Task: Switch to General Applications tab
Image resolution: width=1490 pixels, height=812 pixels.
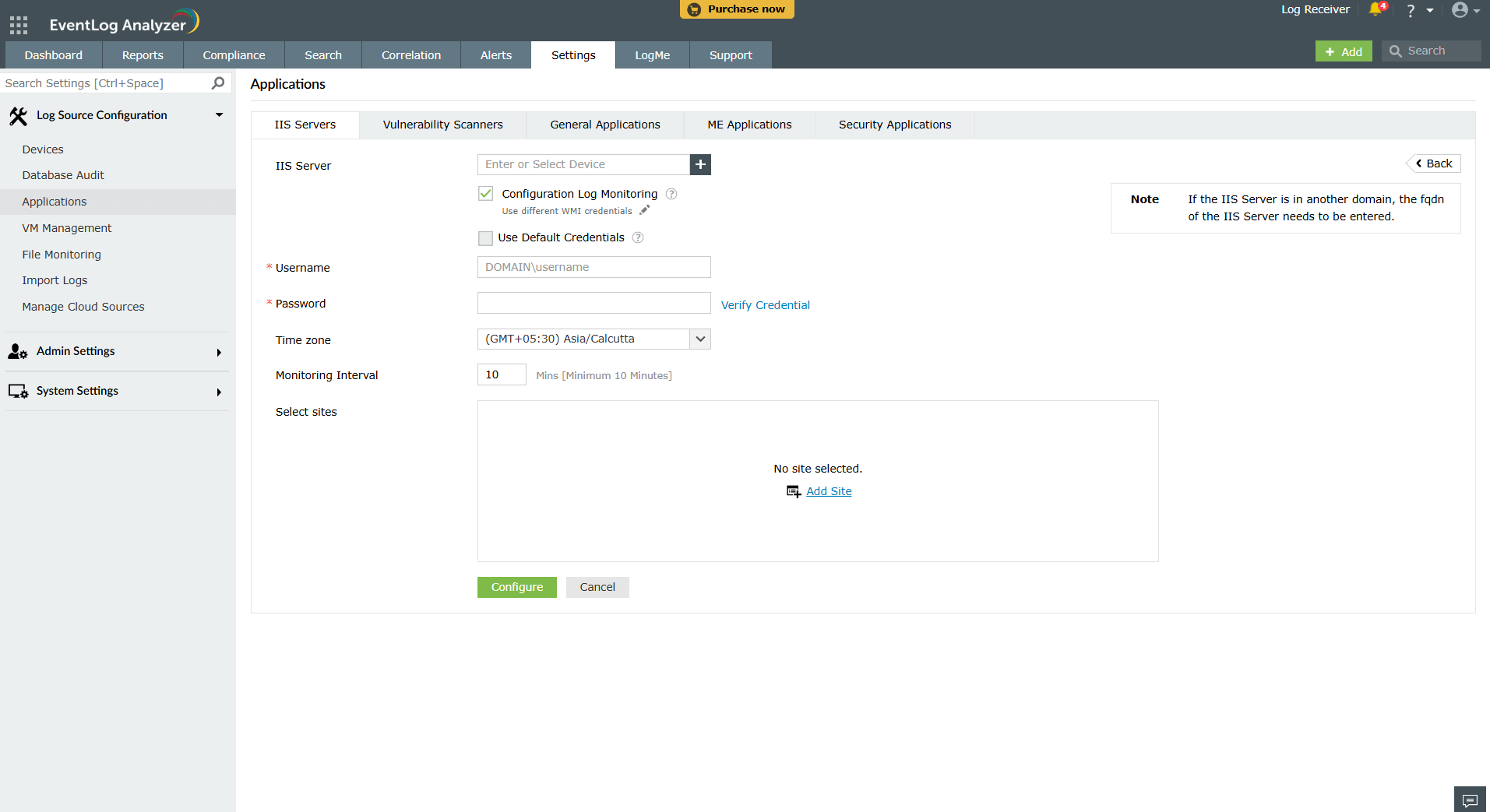Action: click(x=605, y=125)
